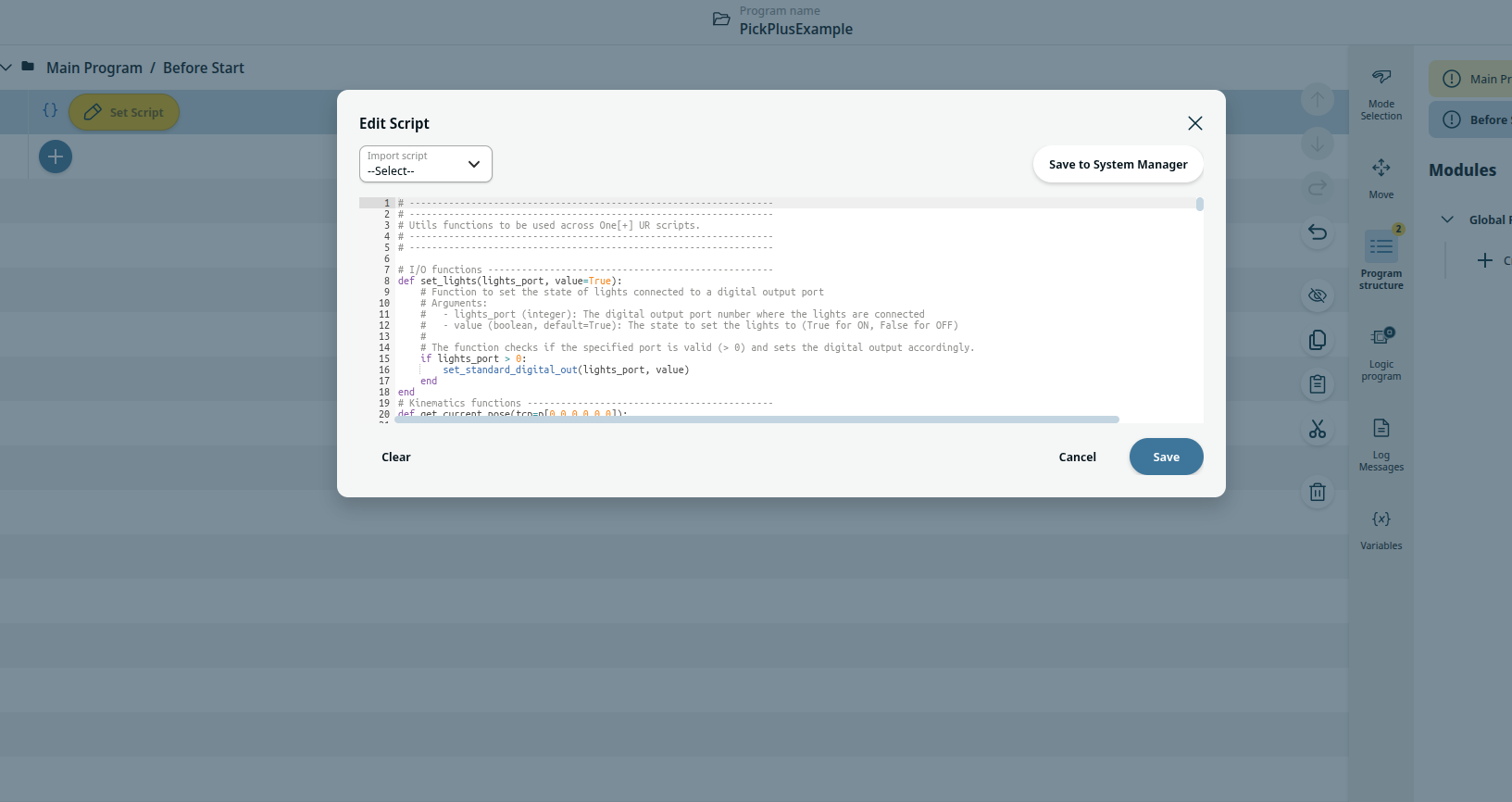
Task: Click the curly braces script icon
Action: tap(50, 110)
